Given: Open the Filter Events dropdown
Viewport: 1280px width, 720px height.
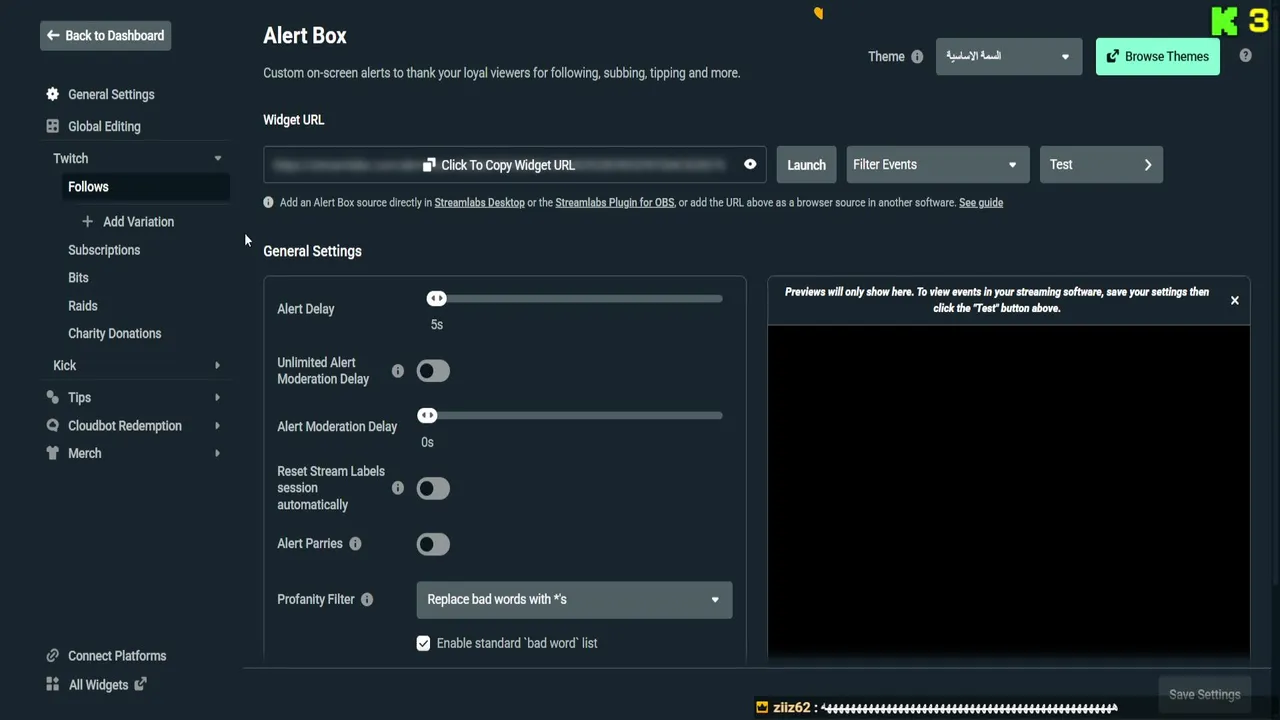Looking at the screenshot, I should click(x=936, y=165).
